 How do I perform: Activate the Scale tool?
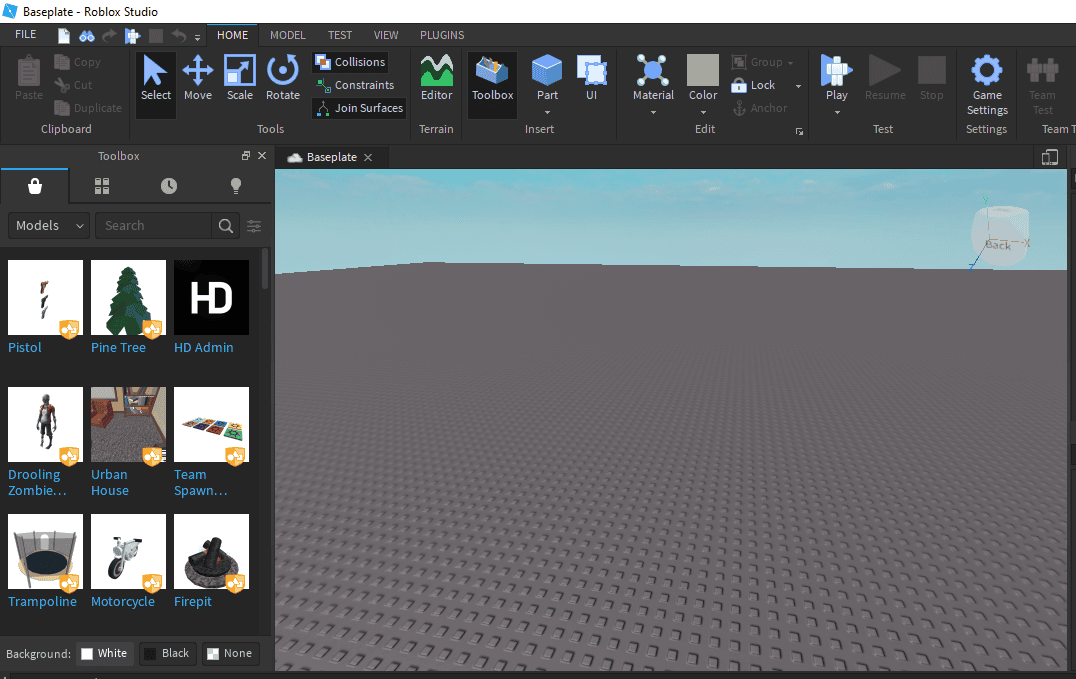pyautogui.click(x=240, y=80)
